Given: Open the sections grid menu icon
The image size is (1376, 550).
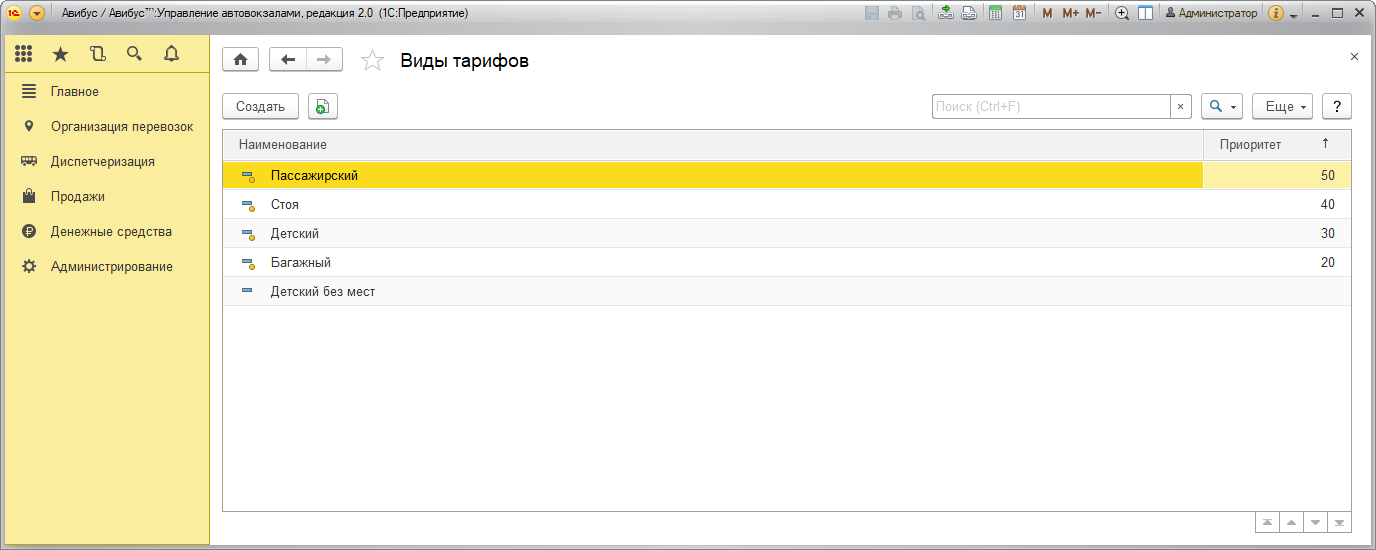Looking at the screenshot, I should click(x=24, y=54).
